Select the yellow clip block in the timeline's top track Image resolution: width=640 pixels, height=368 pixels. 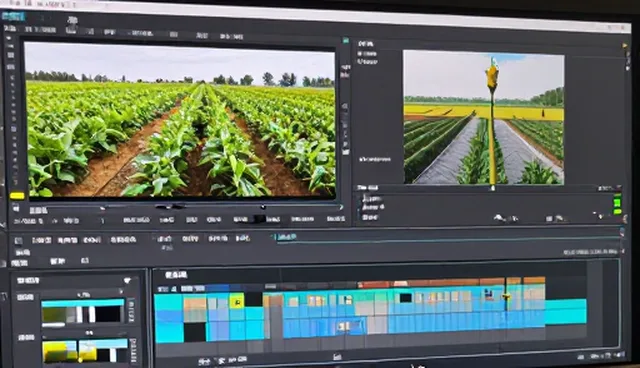pos(237,301)
